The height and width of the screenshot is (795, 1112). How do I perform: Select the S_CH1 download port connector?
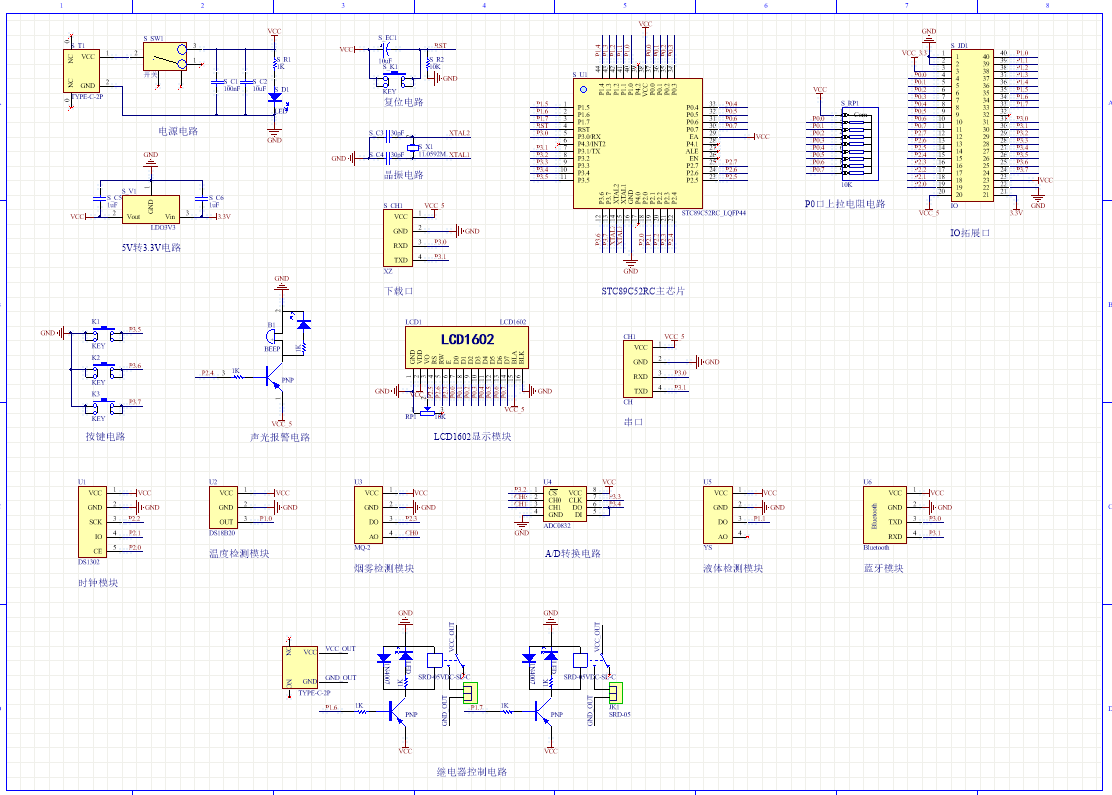(x=399, y=238)
